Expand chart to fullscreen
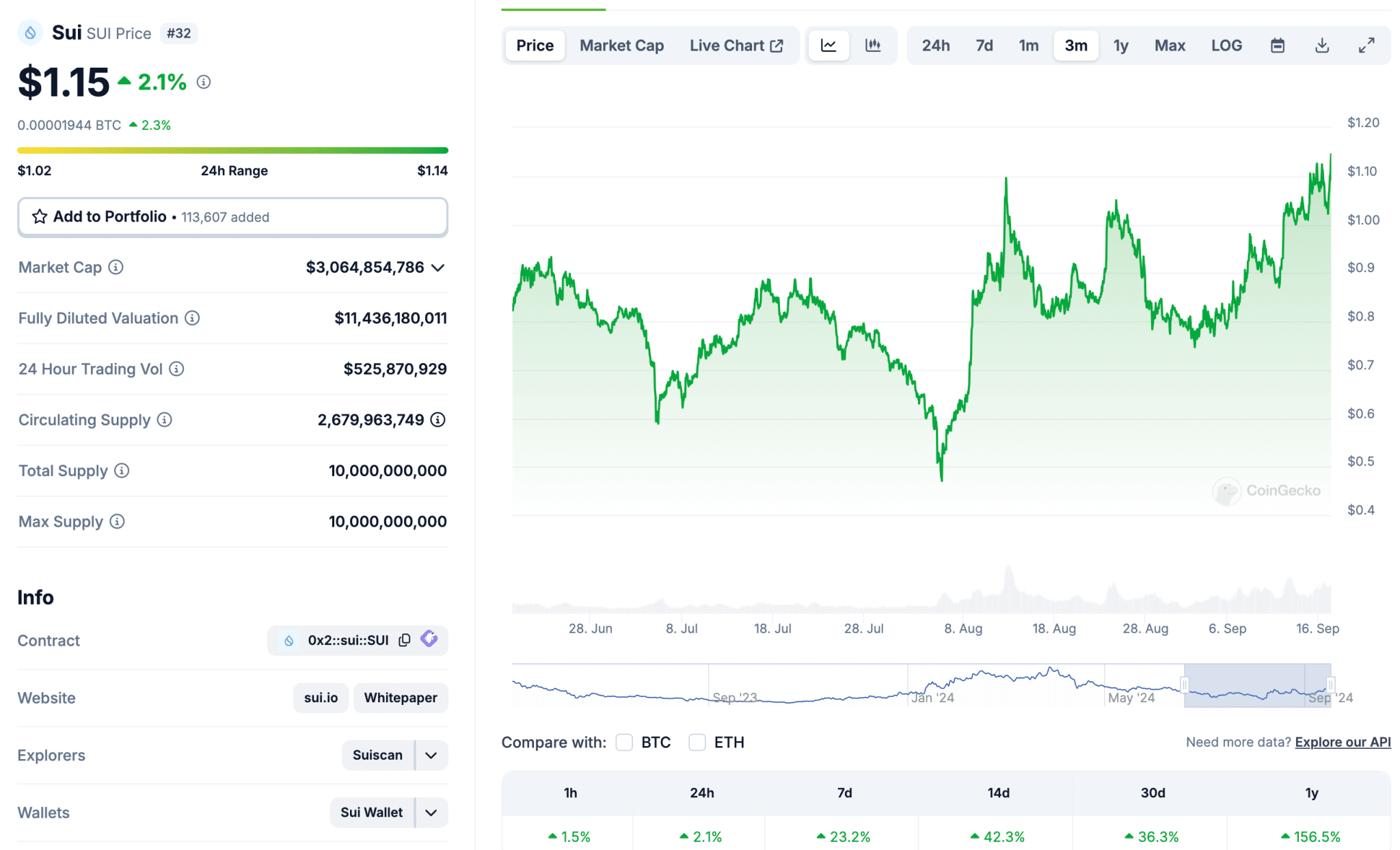 [1367, 46]
